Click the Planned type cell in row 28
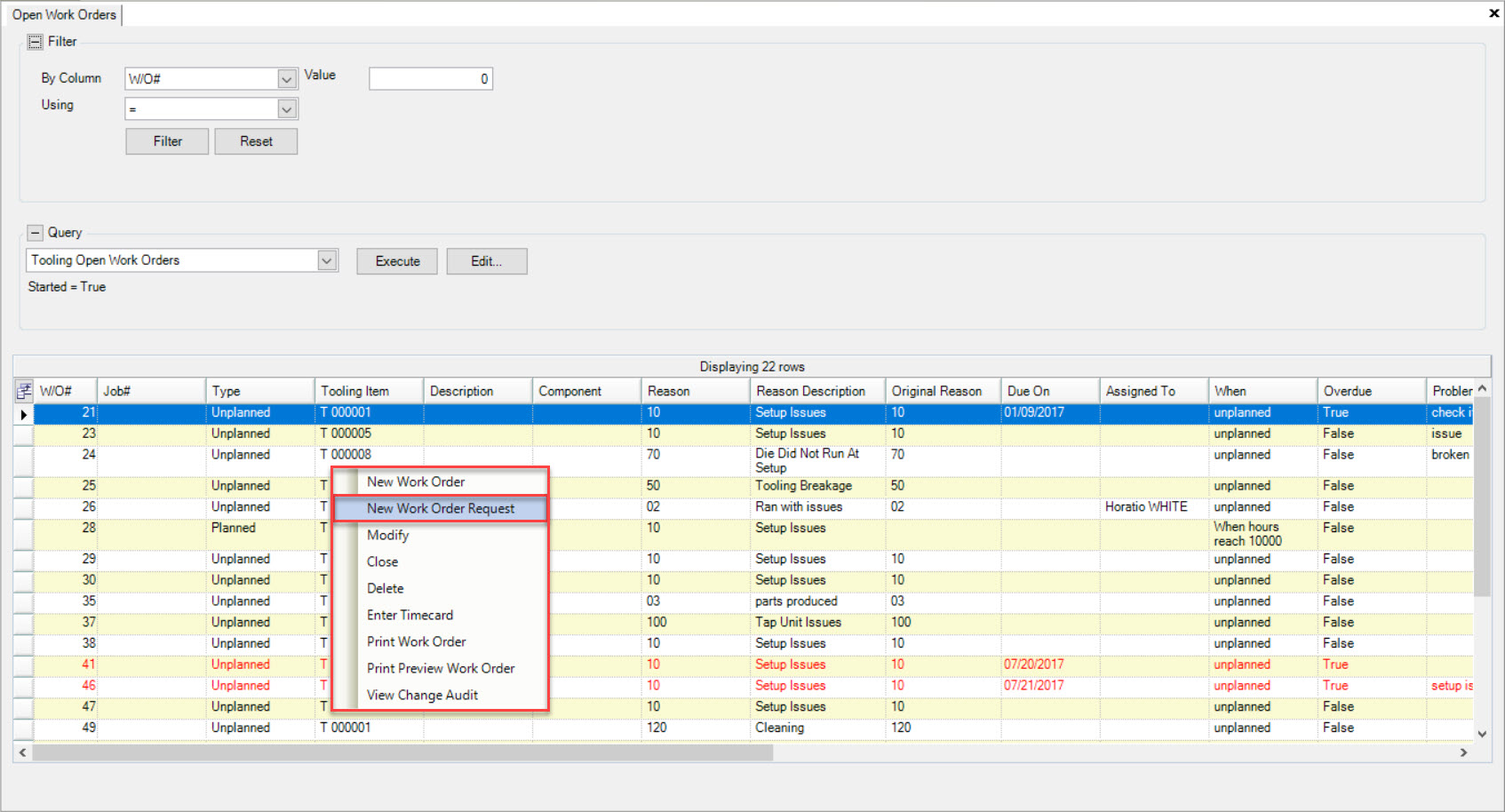The width and height of the screenshot is (1505, 812). [x=260, y=534]
